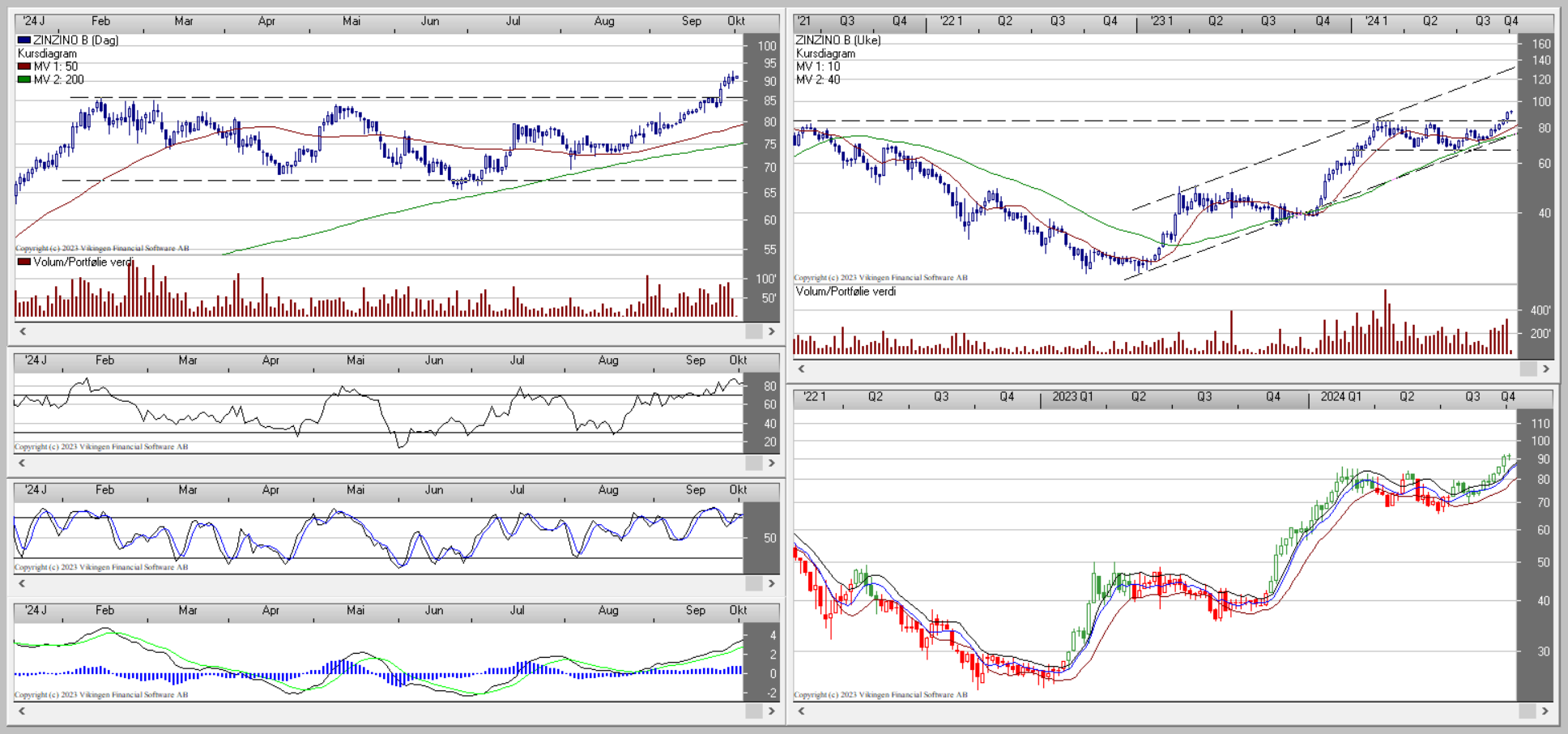Image resolution: width=1568 pixels, height=734 pixels.
Task: Click the green MV 2: 200 legend swatch
Action: [x=24, y=79]
